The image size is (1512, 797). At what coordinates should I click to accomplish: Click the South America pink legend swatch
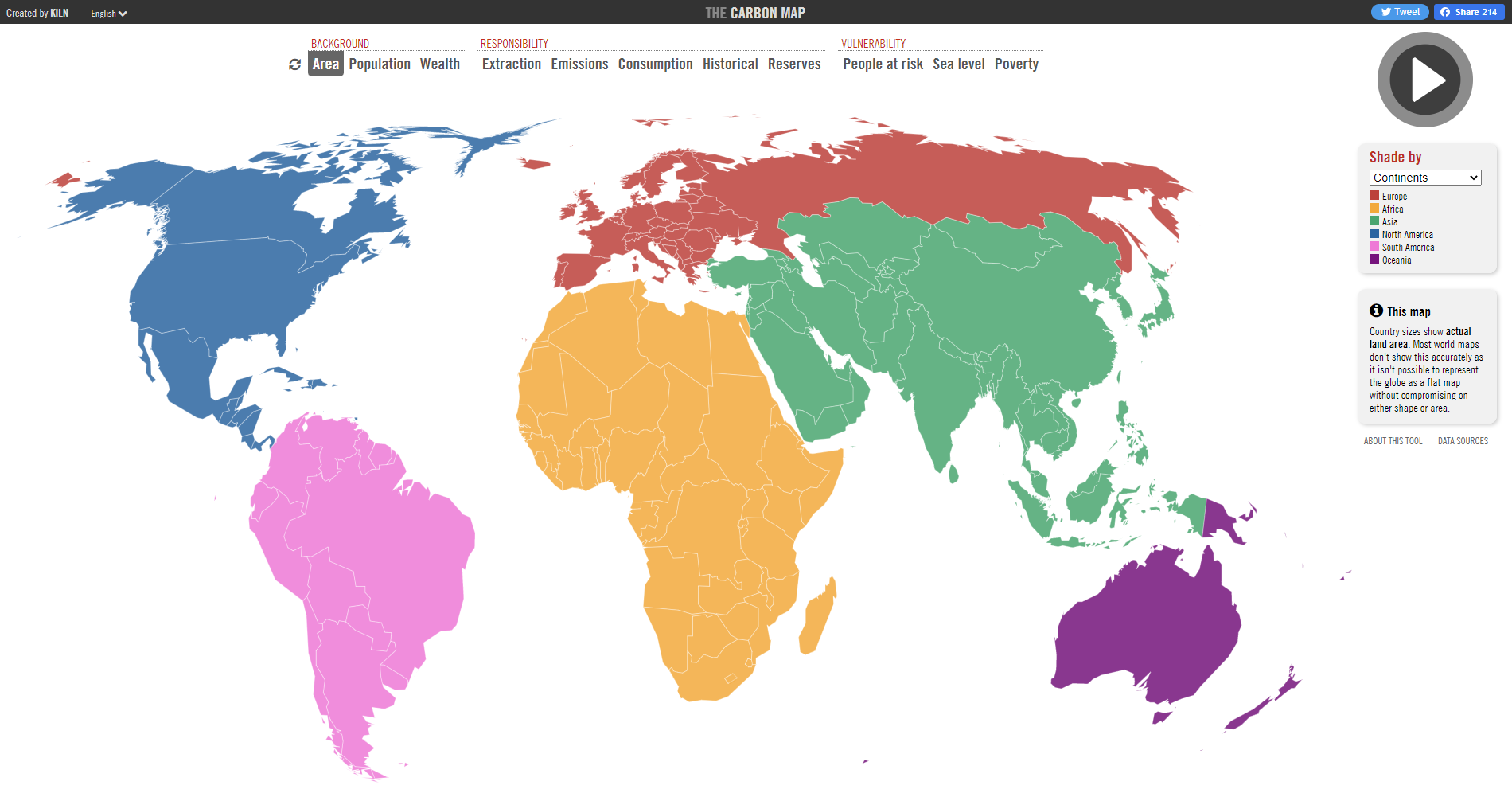[x=1374, y=246]
